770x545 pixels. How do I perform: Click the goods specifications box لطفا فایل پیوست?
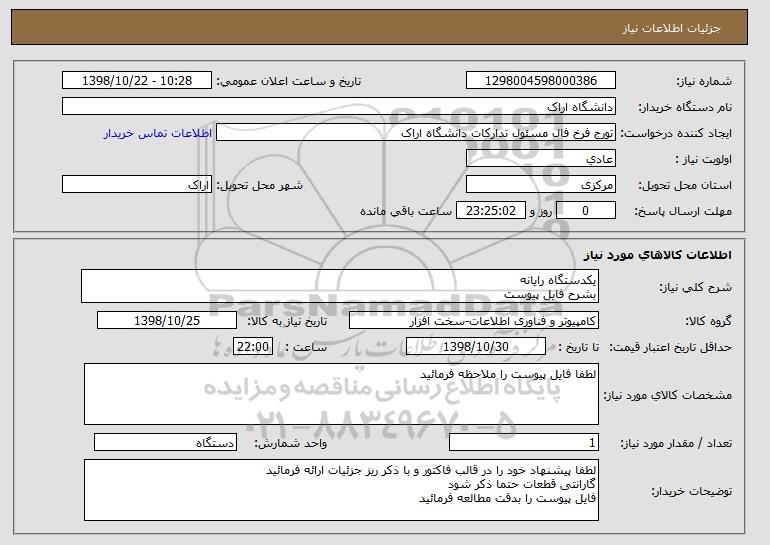pyautogui.click(x=341, y=394)
